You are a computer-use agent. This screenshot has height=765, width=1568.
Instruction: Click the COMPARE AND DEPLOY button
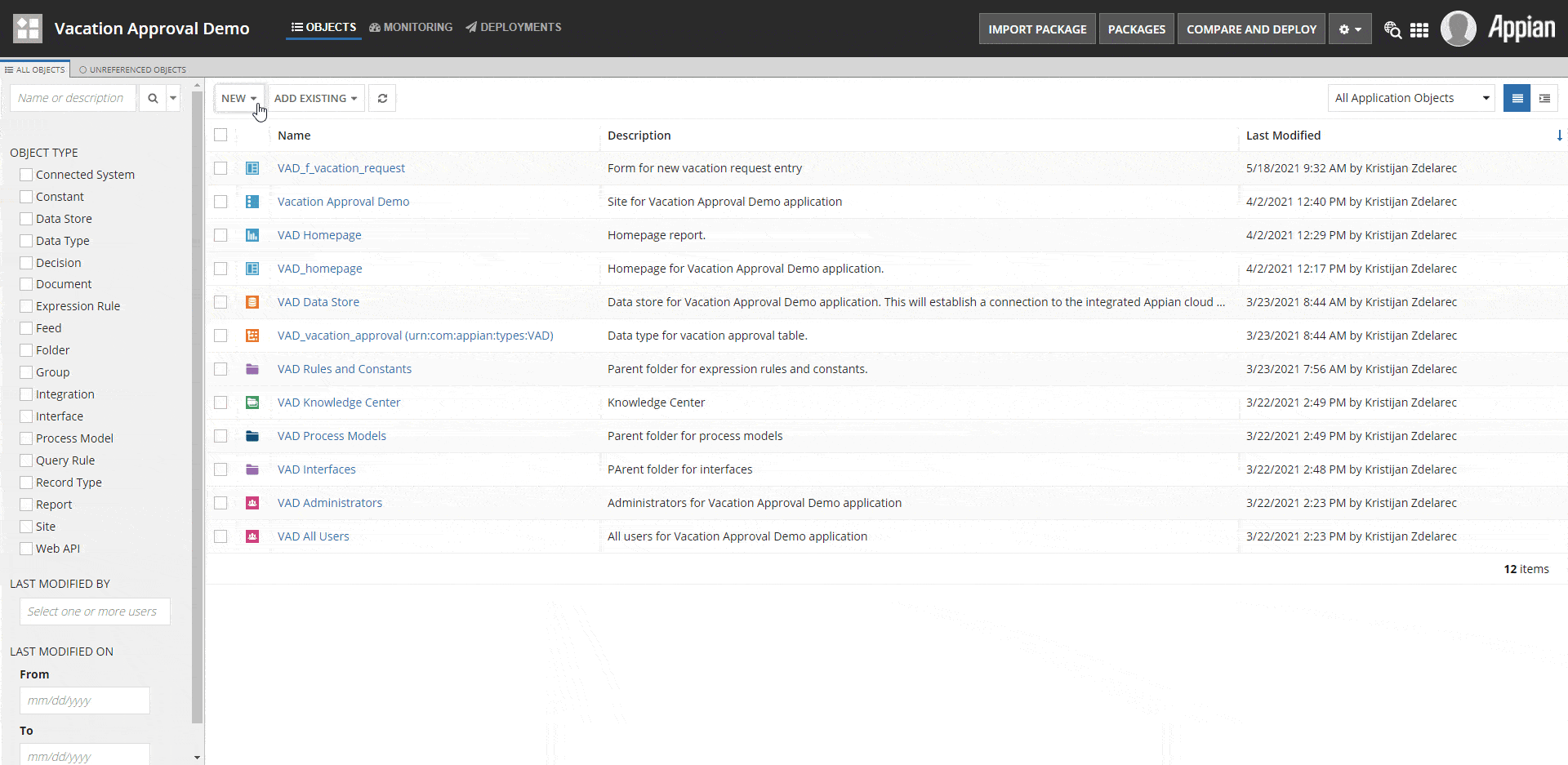tap(1251, 29)
